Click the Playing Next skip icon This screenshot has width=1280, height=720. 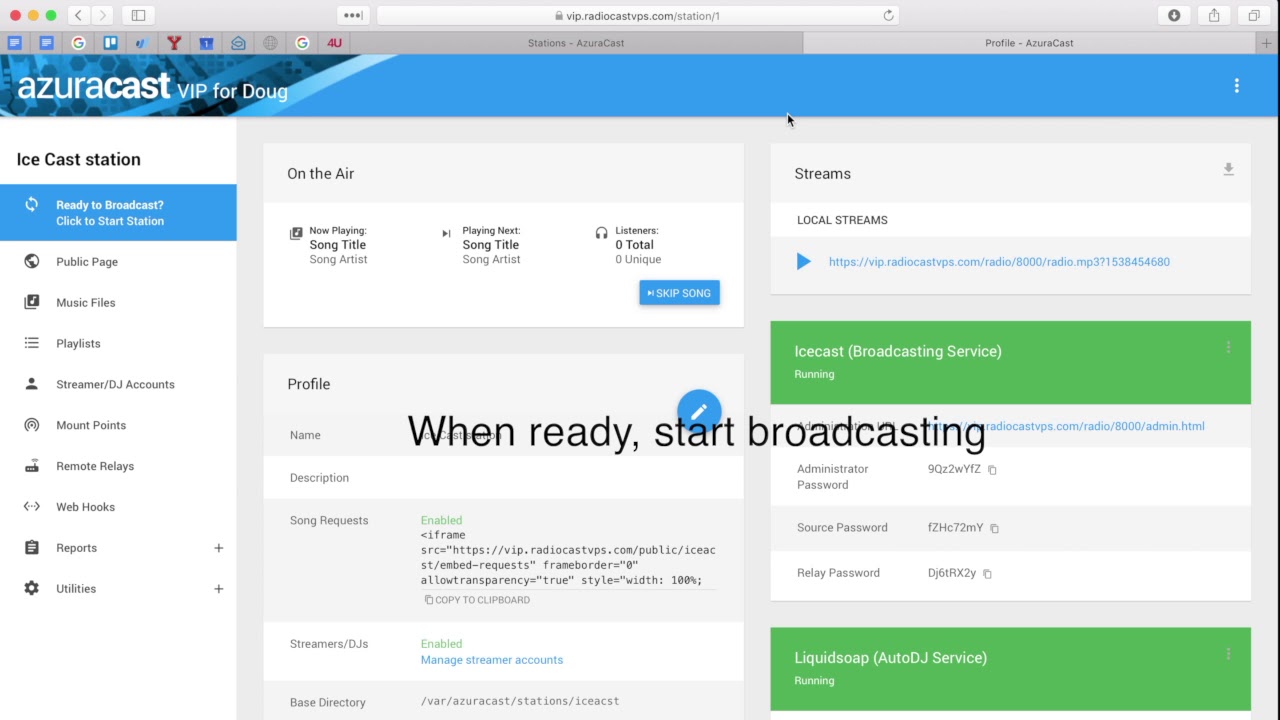(446, 233)
